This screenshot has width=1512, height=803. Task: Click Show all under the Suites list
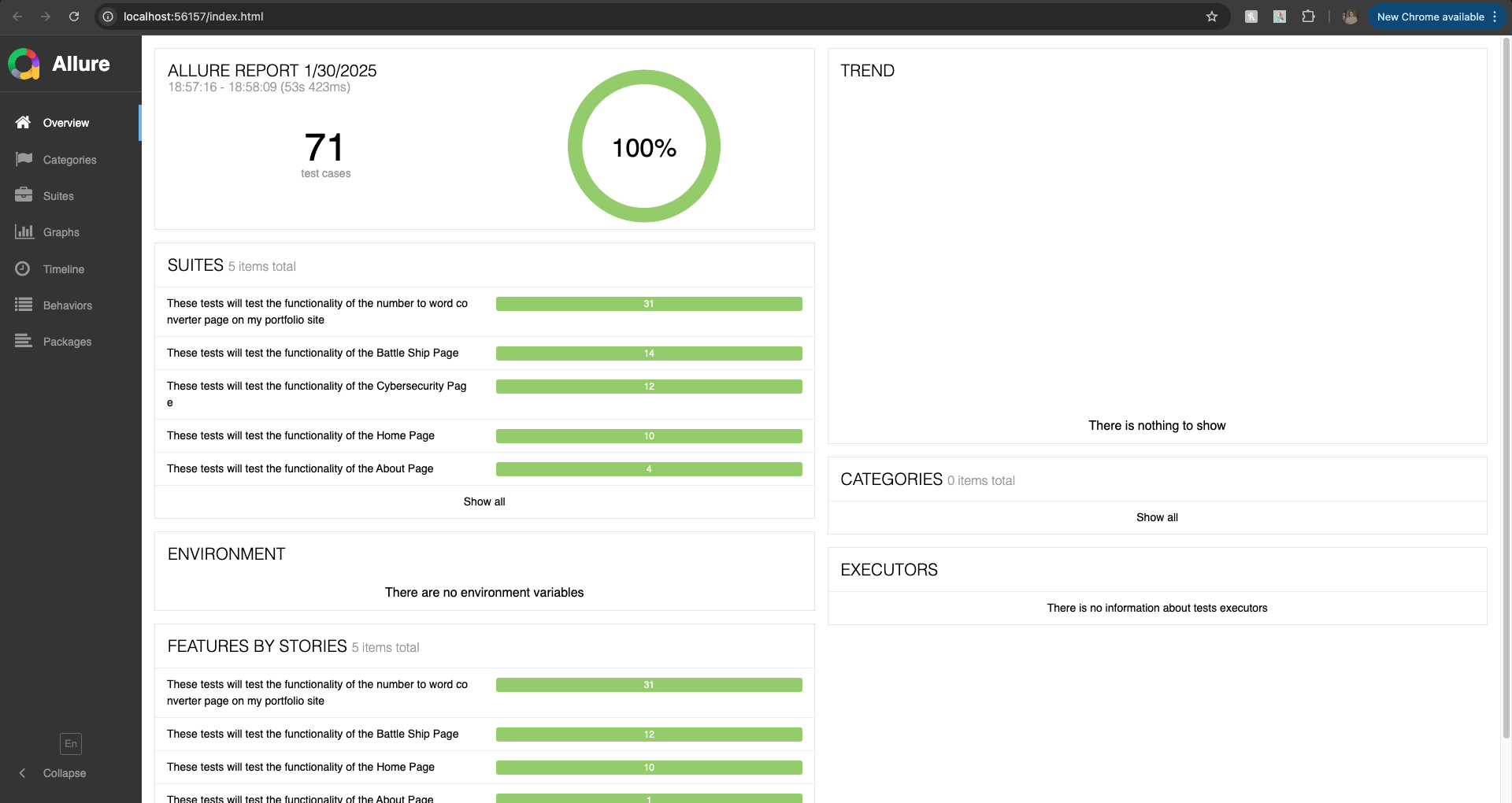484,501
